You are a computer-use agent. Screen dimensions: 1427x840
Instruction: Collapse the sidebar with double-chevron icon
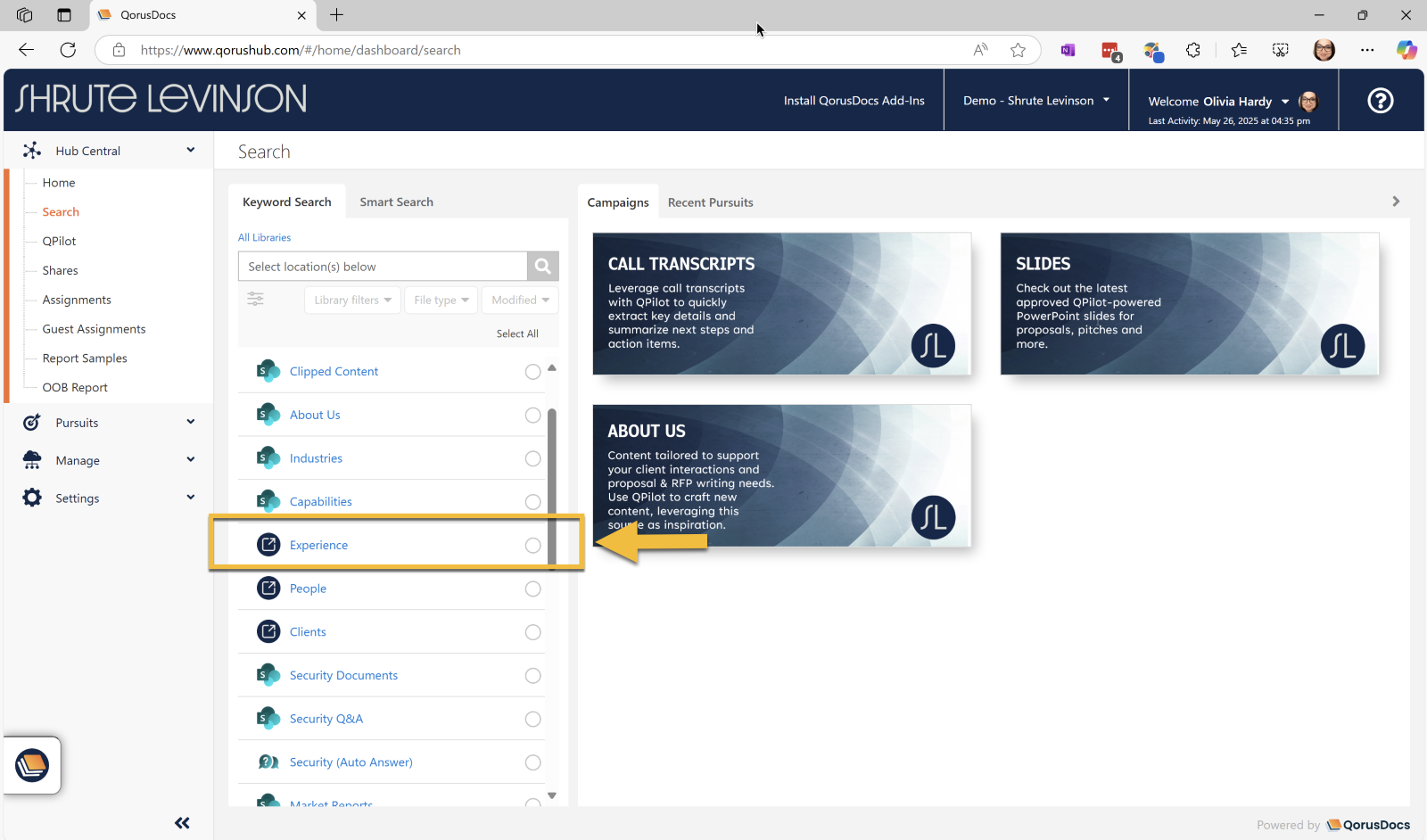(182, 823)
